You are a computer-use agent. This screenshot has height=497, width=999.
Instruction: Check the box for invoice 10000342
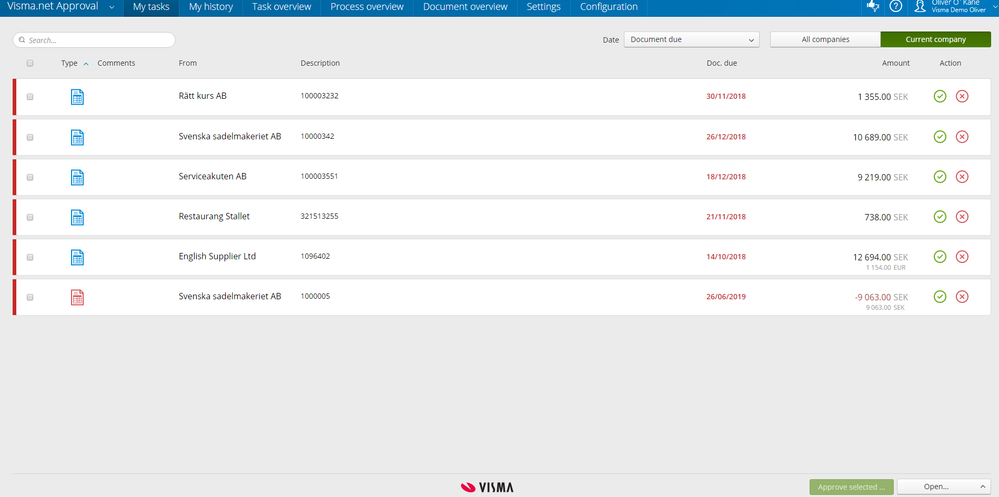pyautogui.click(x=30, y=137)
